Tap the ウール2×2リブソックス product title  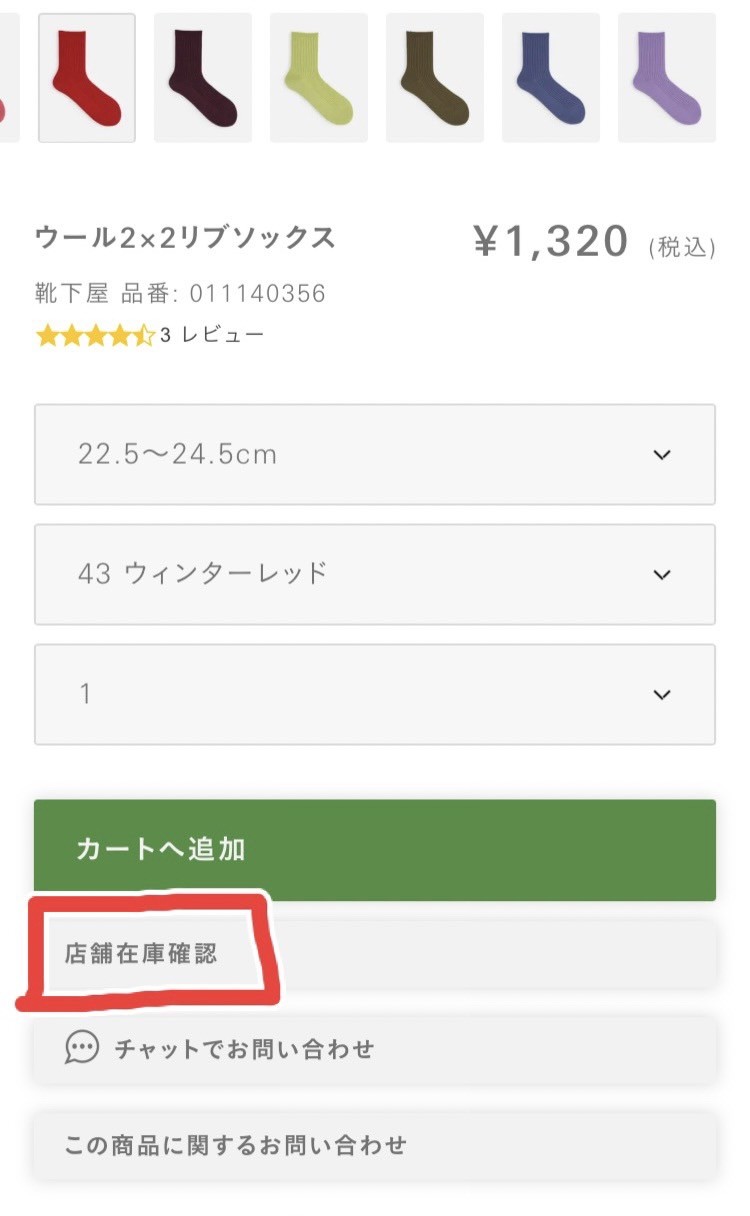(185, 238)
